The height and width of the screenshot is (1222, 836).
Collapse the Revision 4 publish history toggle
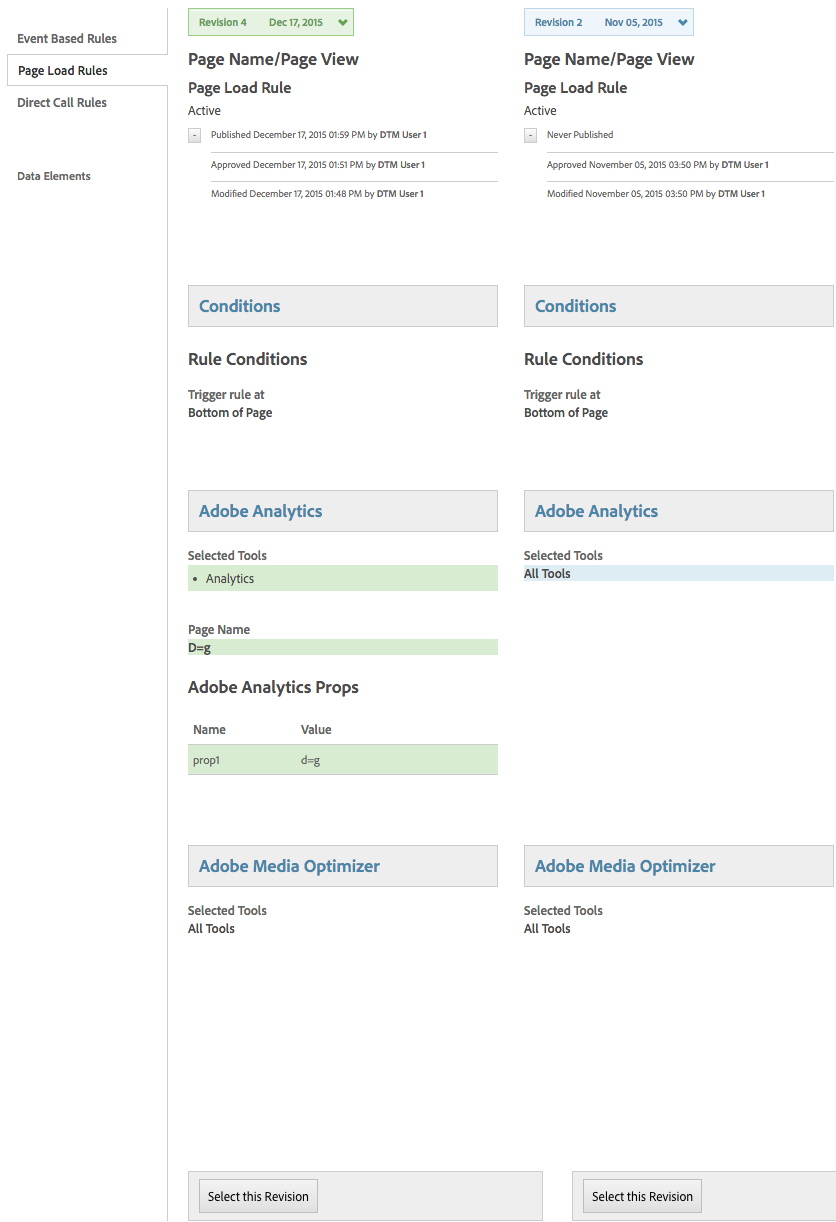(194, 135)
